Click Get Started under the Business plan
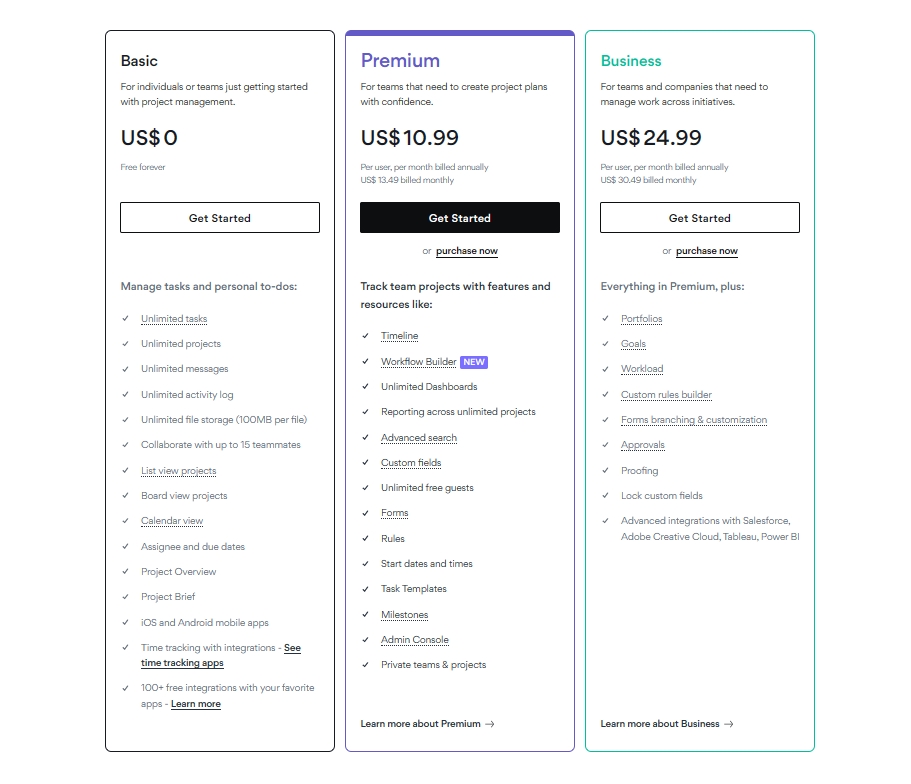The height and width of the screenshot is (784, 911). [x=699, y=217]
